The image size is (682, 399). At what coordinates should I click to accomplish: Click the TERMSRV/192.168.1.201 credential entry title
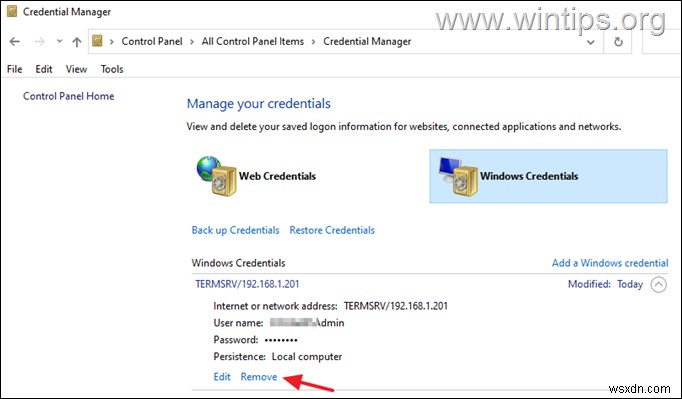coord(247,284)
